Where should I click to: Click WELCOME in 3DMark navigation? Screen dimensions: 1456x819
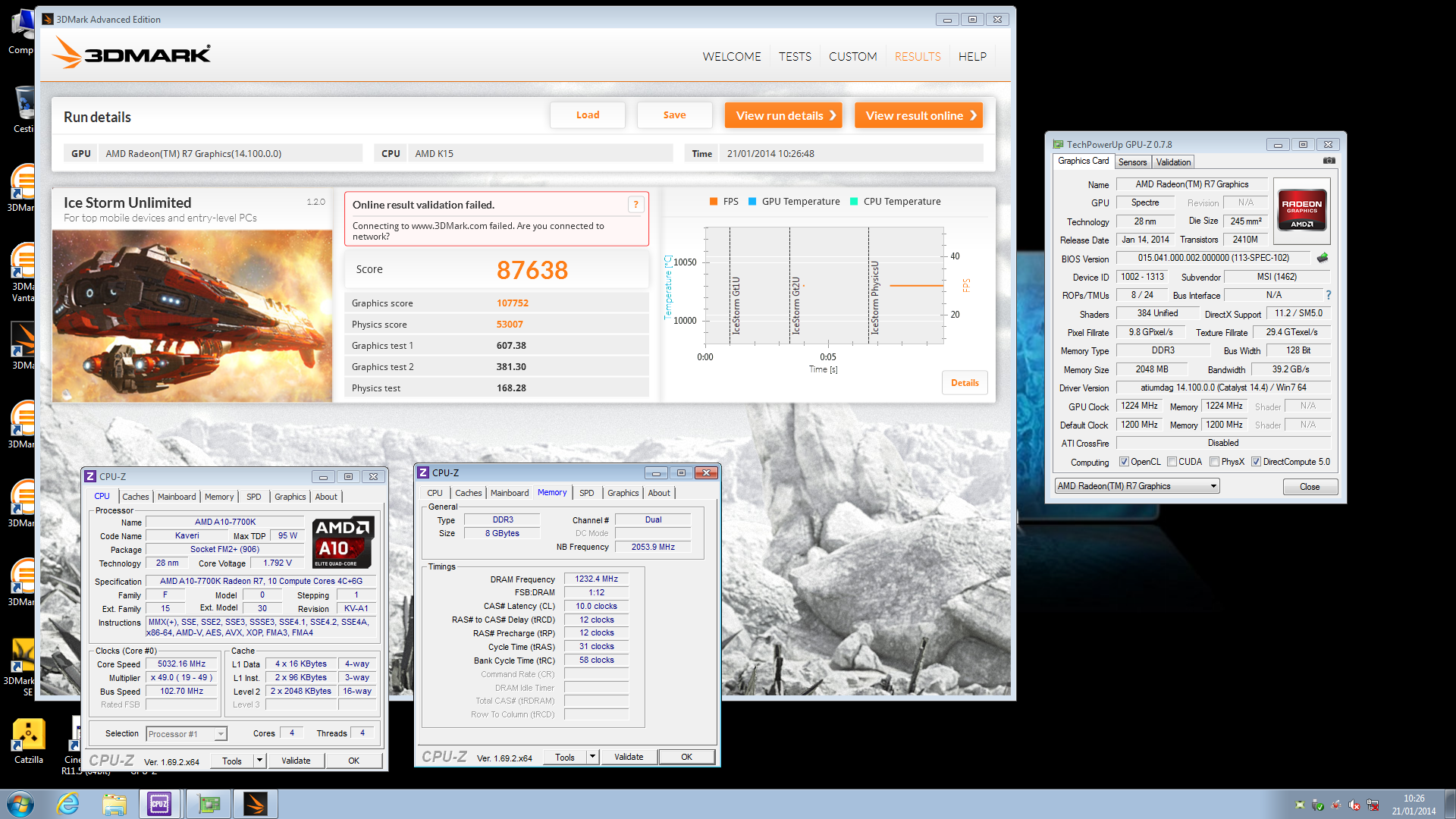click(732, 56)
